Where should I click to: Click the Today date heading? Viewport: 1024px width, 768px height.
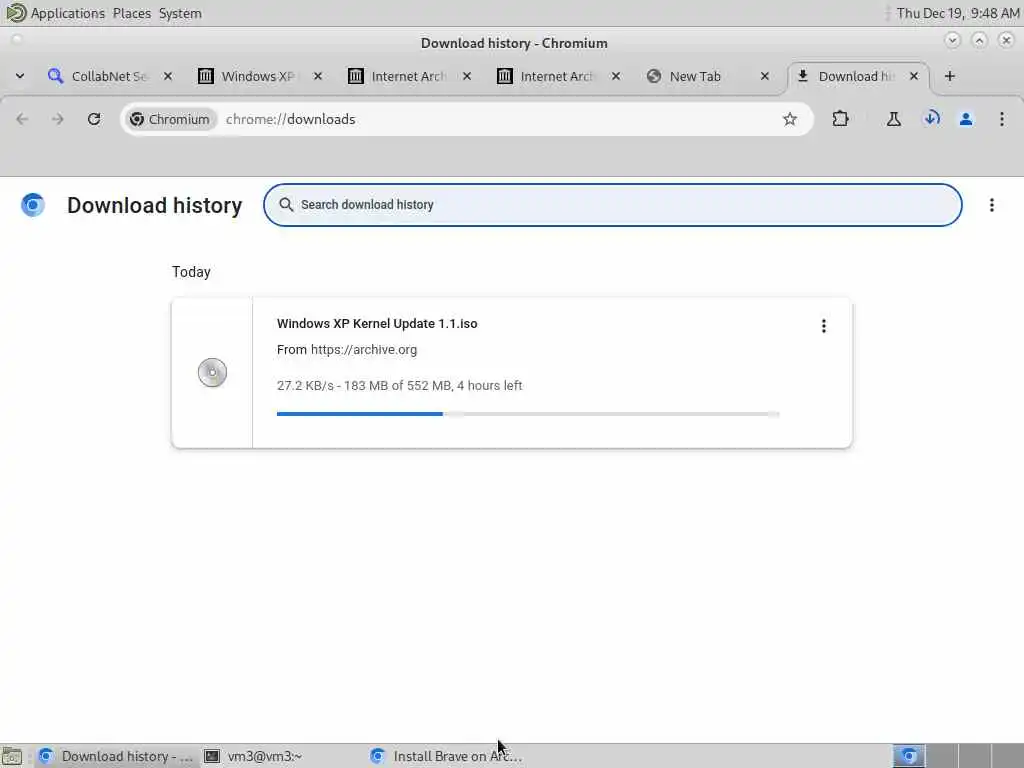tap(191, 272)
